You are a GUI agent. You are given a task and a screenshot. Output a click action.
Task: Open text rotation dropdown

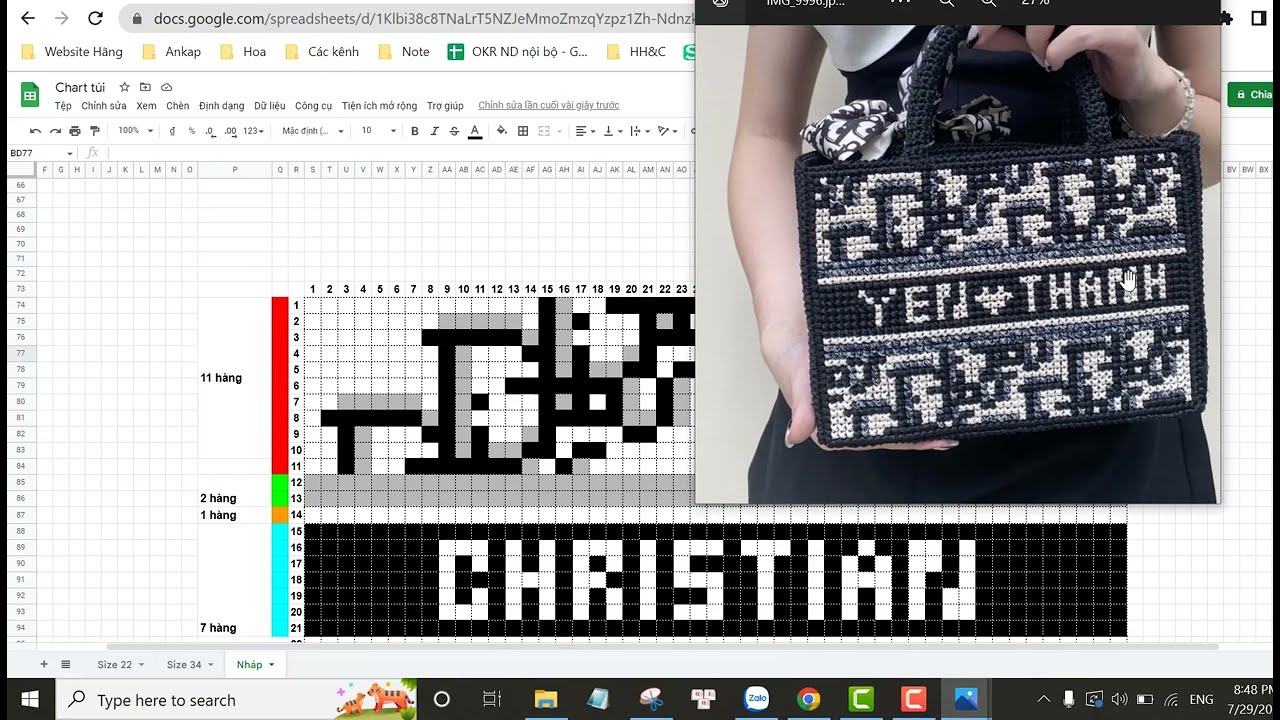[666, 131]
